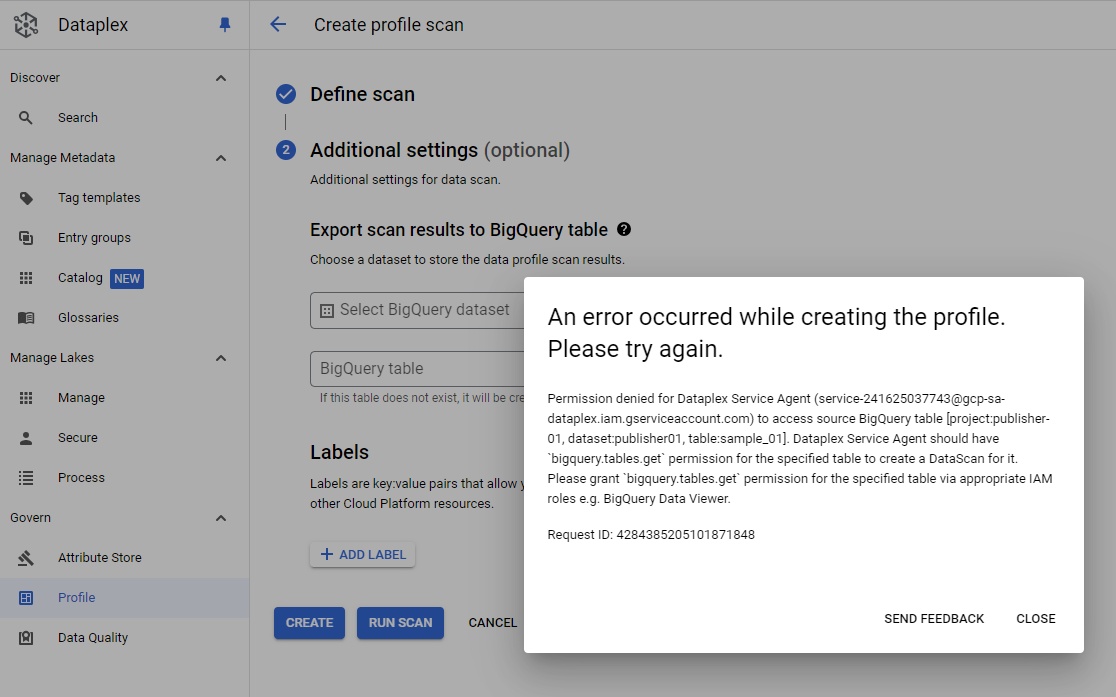Viewport: 1116px width, 697px height.
Task: Click the RUN SCAN button
Action: click(x=400, y=623)
